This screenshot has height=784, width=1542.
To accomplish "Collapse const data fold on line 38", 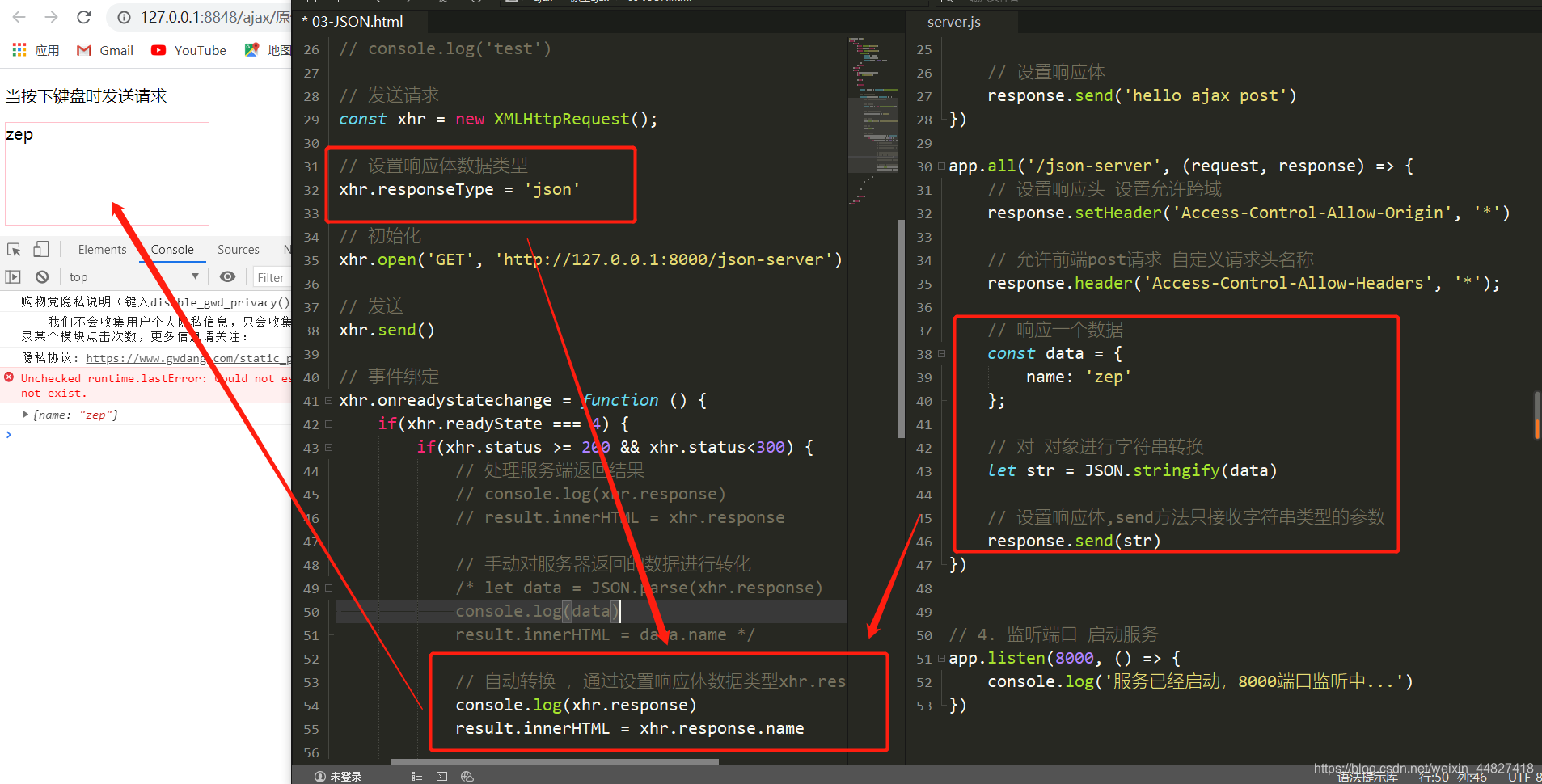I will tap(941, 353).
